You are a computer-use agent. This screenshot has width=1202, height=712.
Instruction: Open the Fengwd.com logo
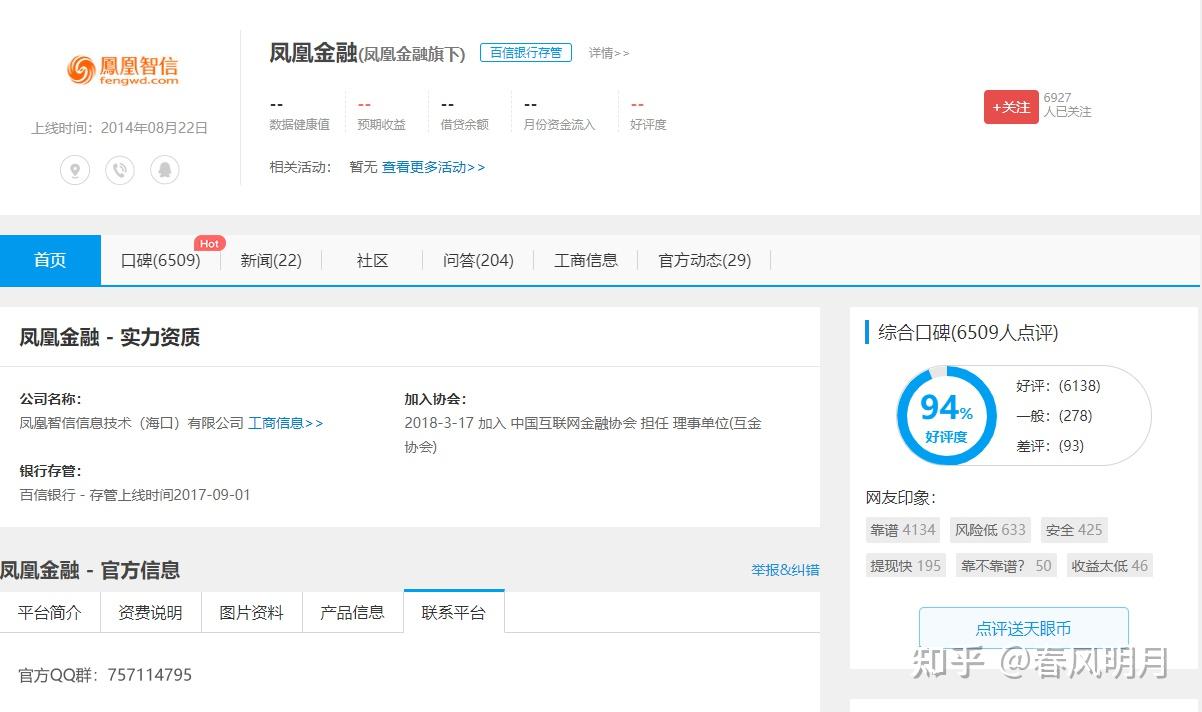coord(123,69)
